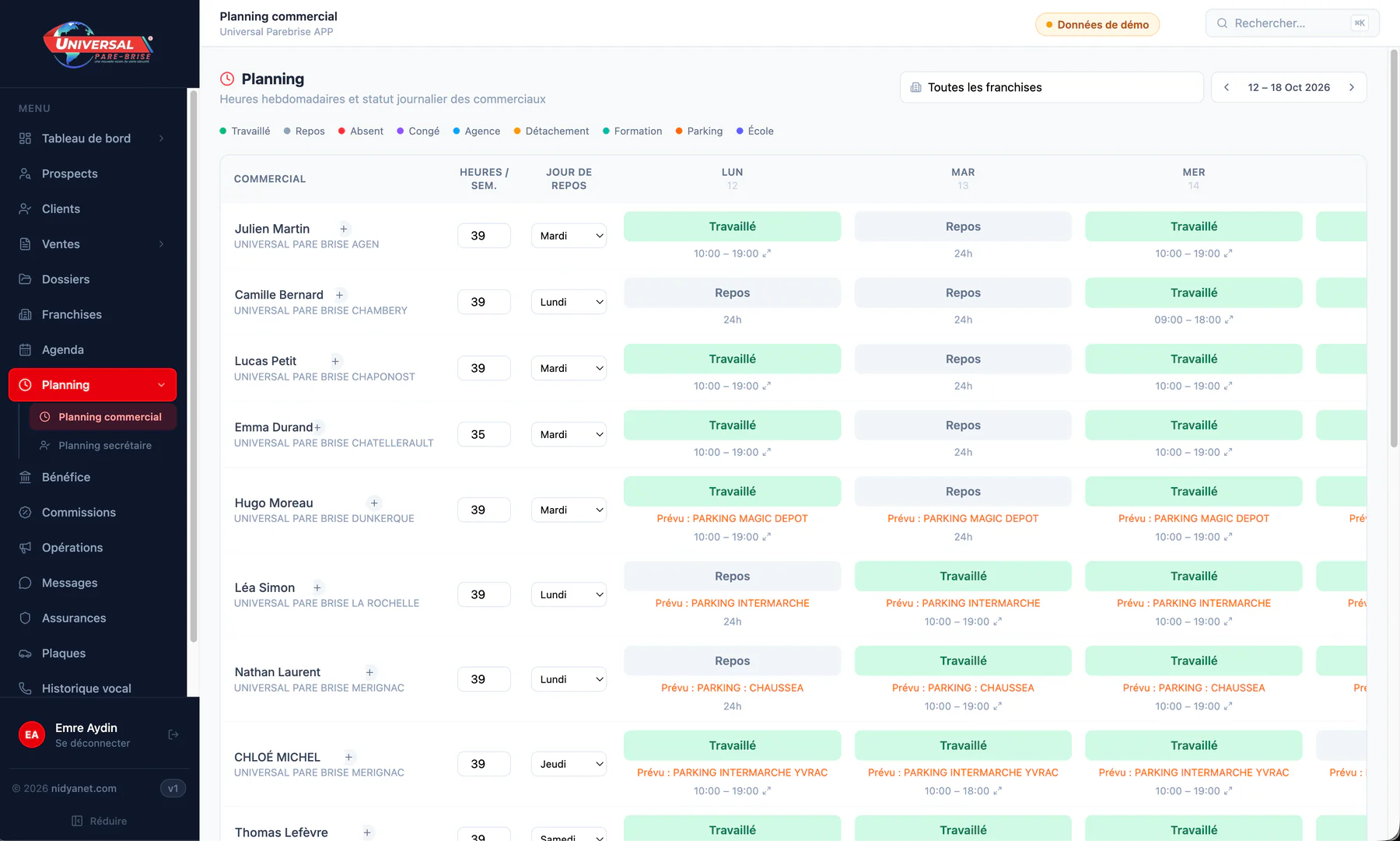Click the Données de démo badge

tap(1097, 24)
